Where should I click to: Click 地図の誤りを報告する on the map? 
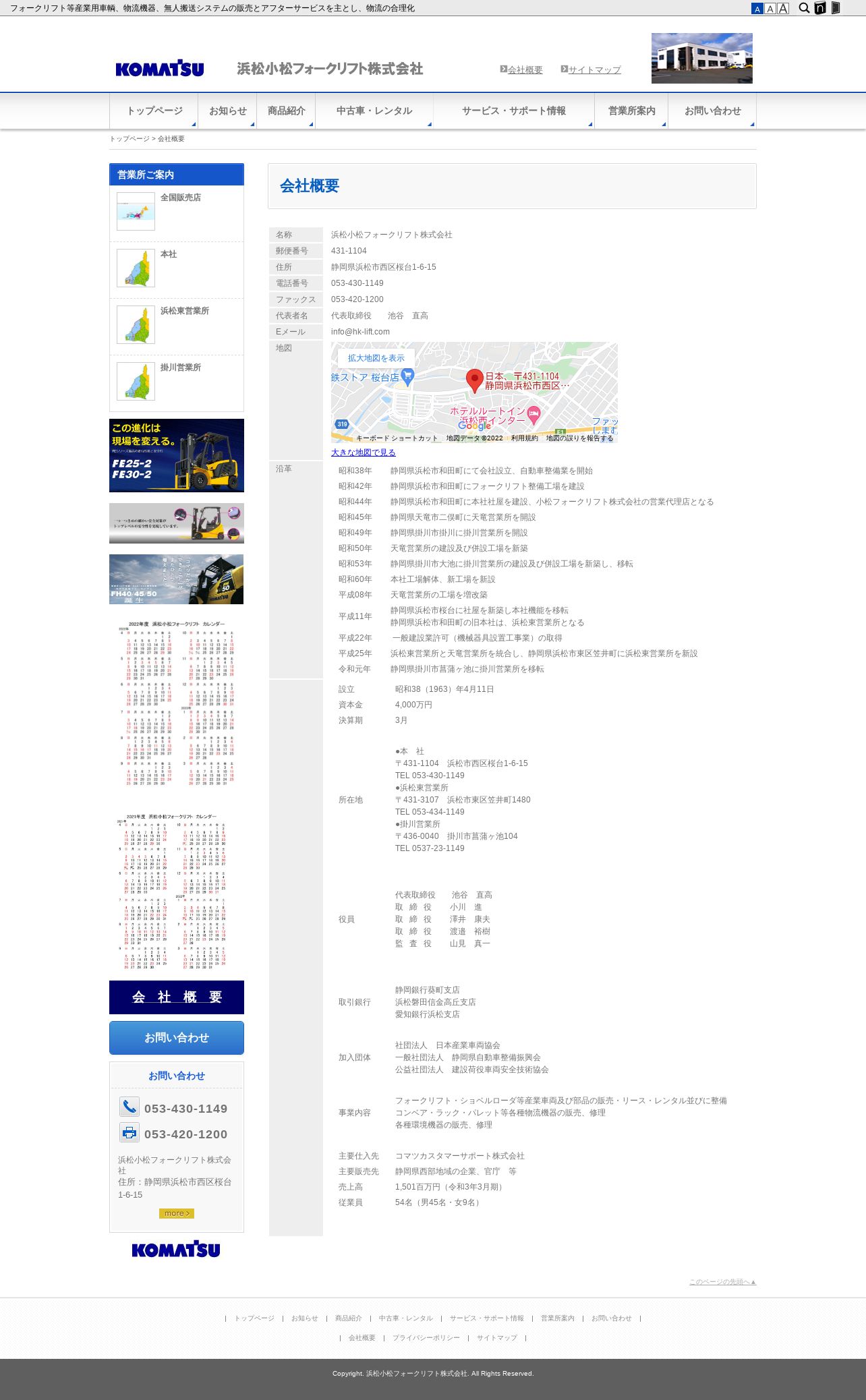580,438
